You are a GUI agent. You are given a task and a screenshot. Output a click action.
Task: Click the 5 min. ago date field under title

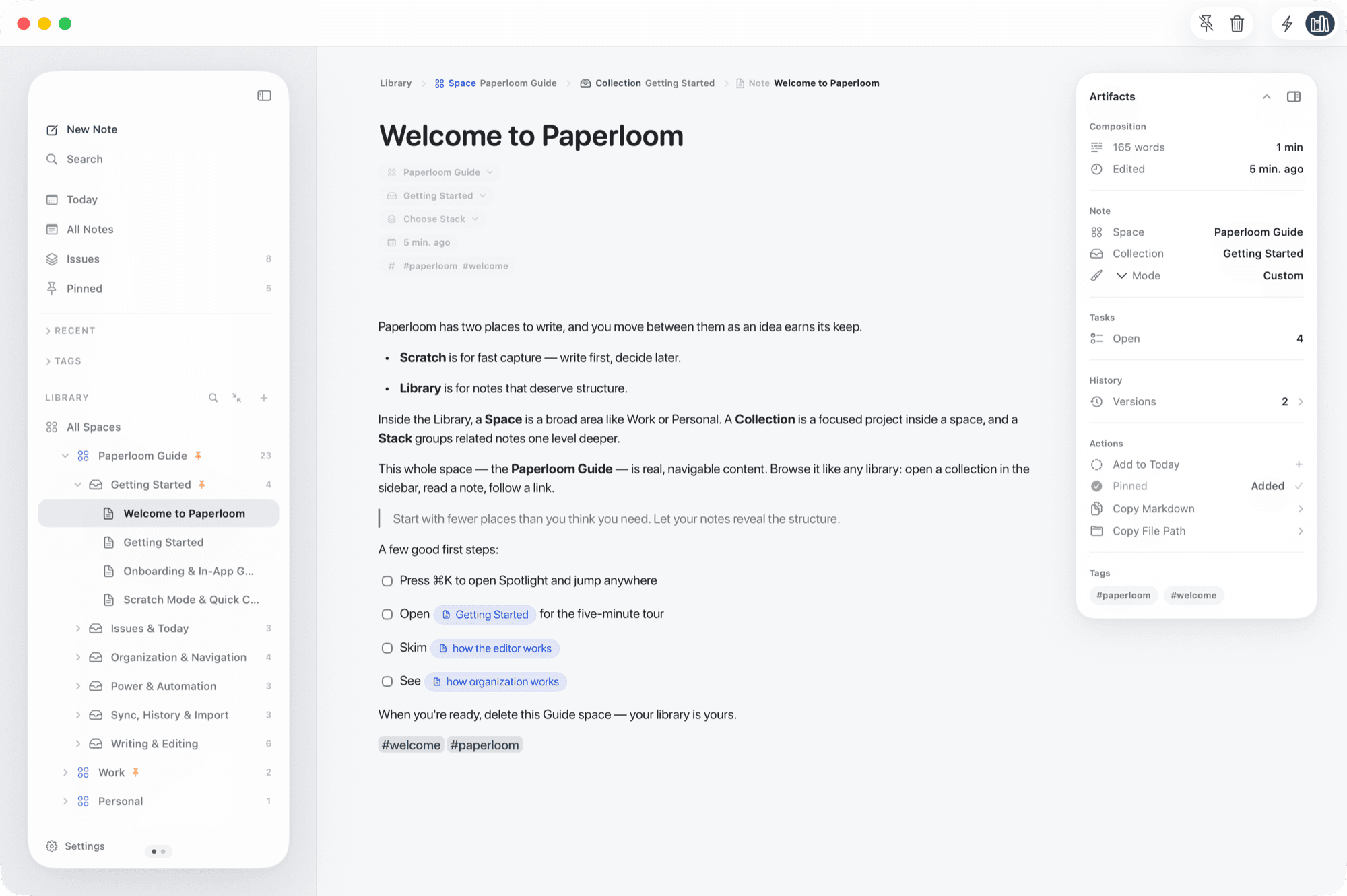coord(419,243)
